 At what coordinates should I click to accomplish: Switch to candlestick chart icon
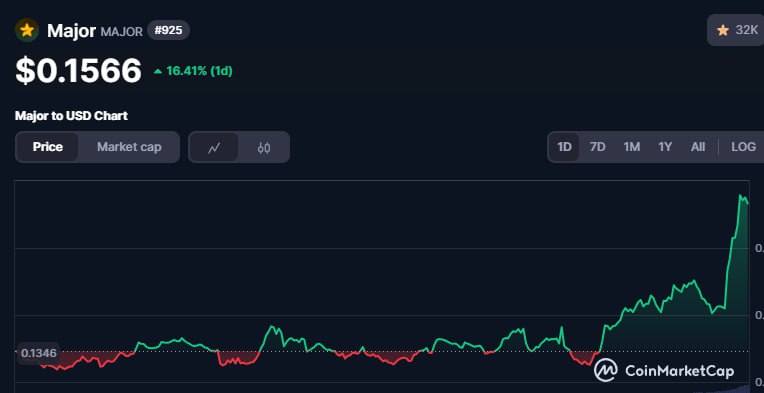click(x=264, y=147)
